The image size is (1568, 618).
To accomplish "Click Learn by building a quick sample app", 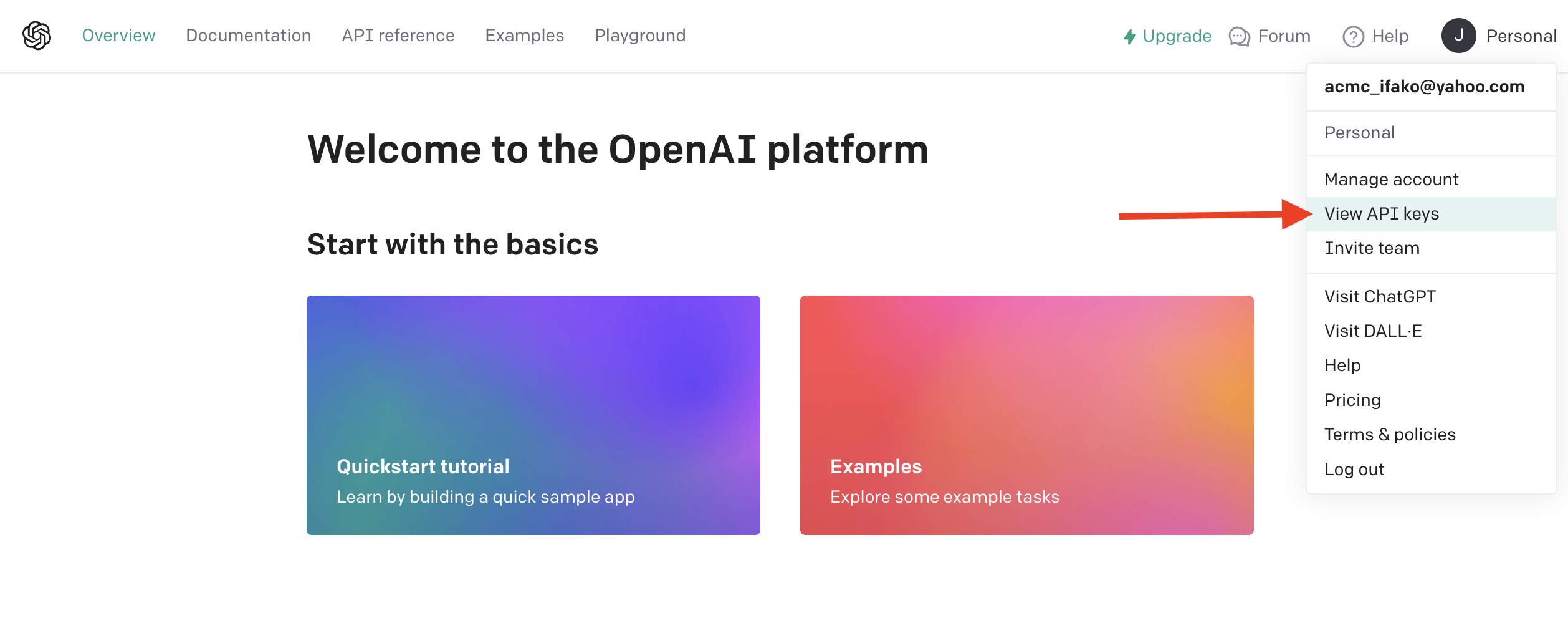I will (x=485, y=497).
